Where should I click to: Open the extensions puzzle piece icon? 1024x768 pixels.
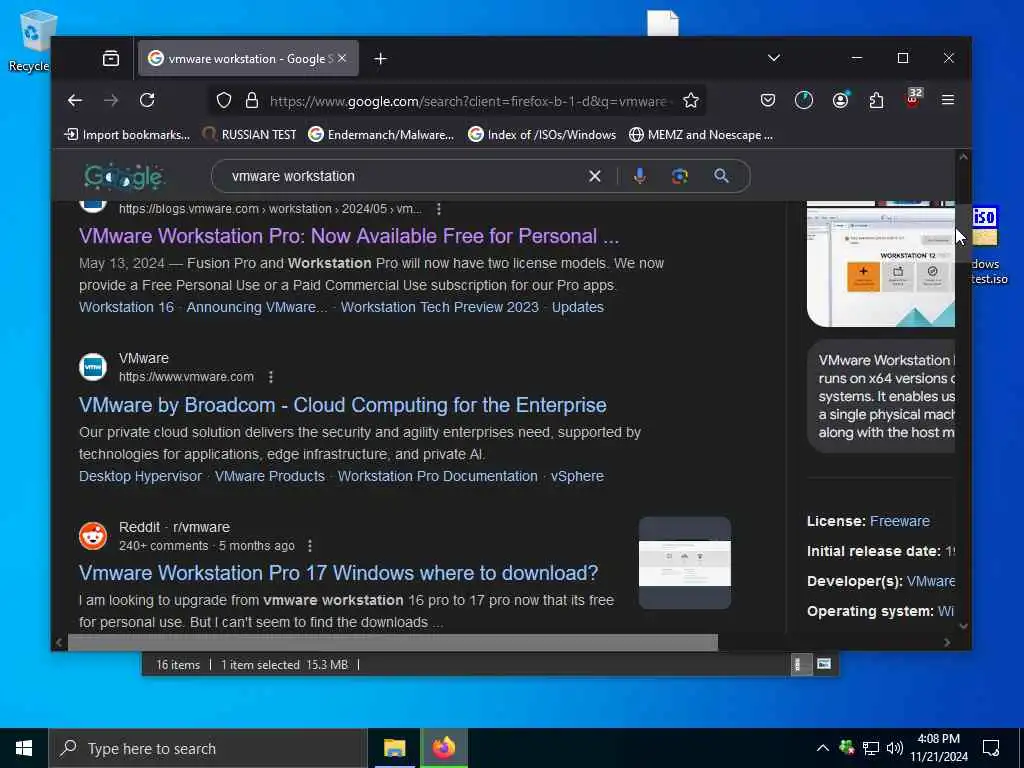click(x=876, y=100)
